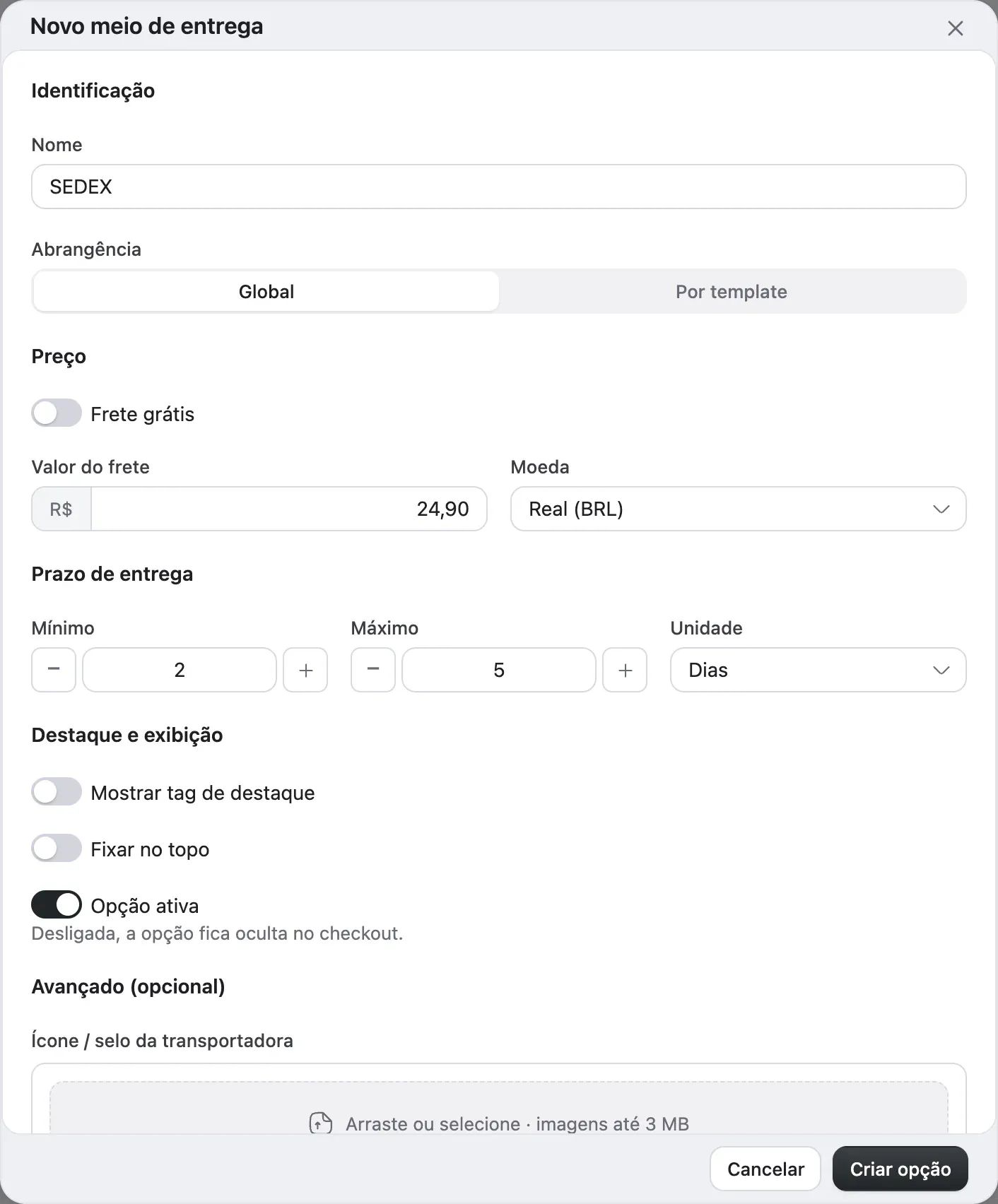This screenshot has width=998, height=1204.
Task: Click the upload icon in the dropzone
Action: point(321,1123)
